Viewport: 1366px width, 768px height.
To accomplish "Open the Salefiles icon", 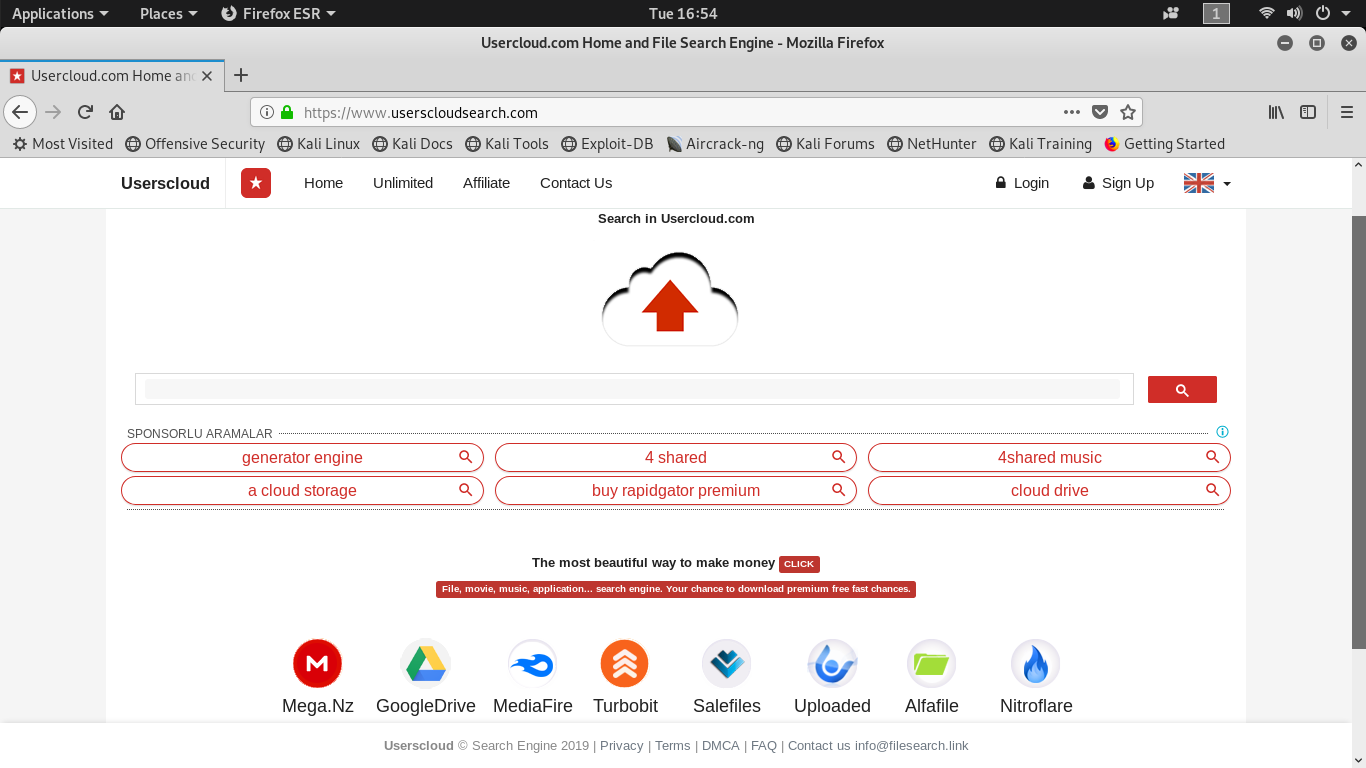I will (727, 664).
